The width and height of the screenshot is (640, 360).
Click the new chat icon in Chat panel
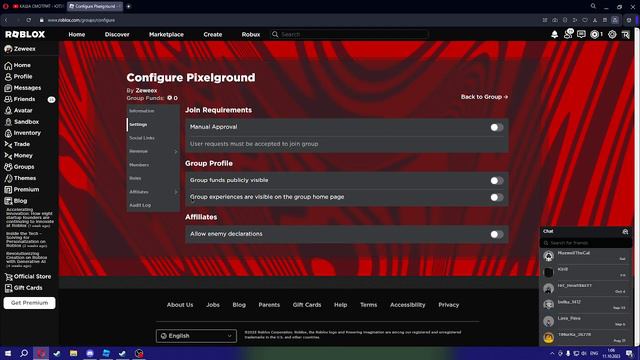tap(625, 231)
